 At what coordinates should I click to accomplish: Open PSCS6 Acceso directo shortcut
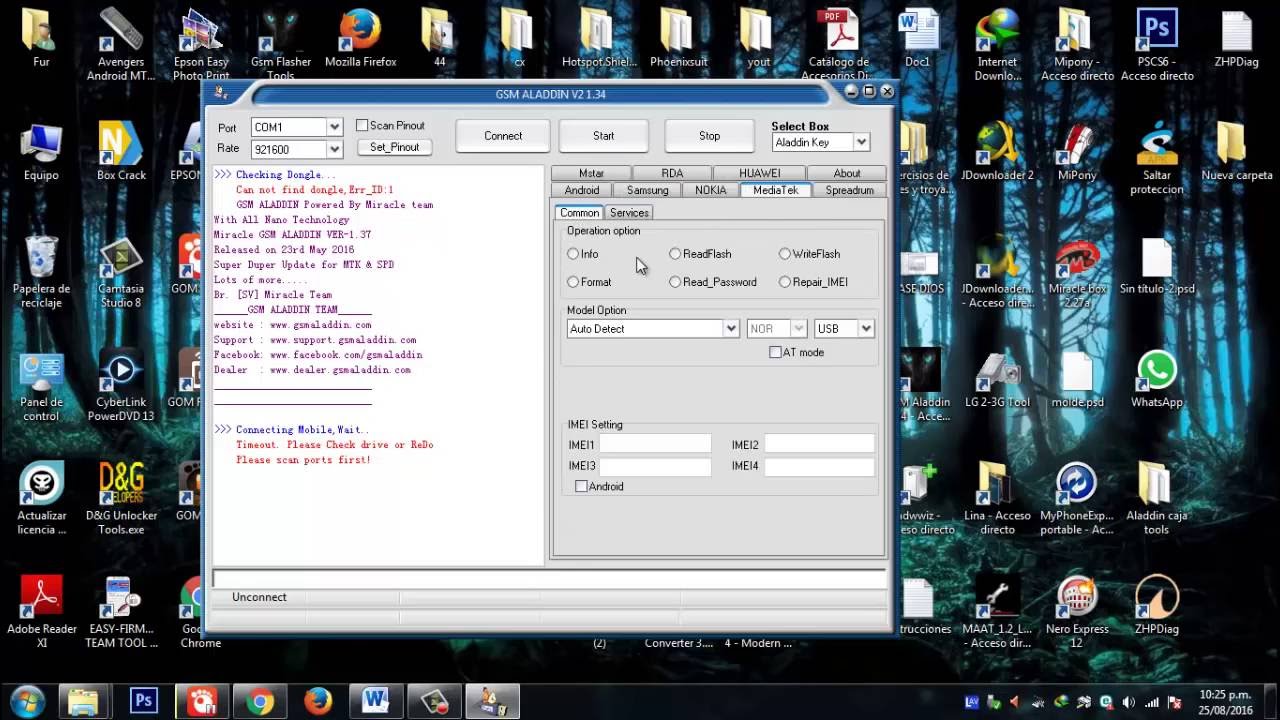point(1157,42)
